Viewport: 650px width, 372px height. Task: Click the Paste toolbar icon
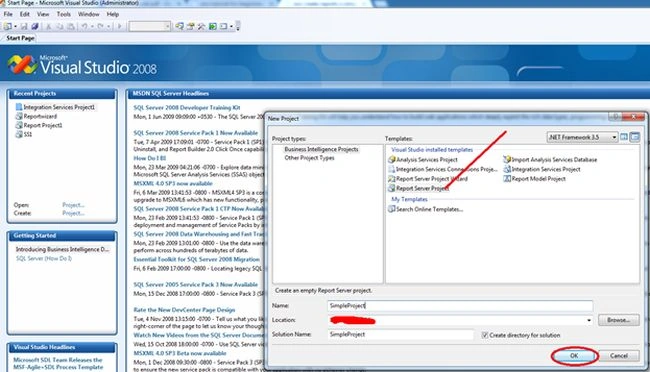[71, 27]
